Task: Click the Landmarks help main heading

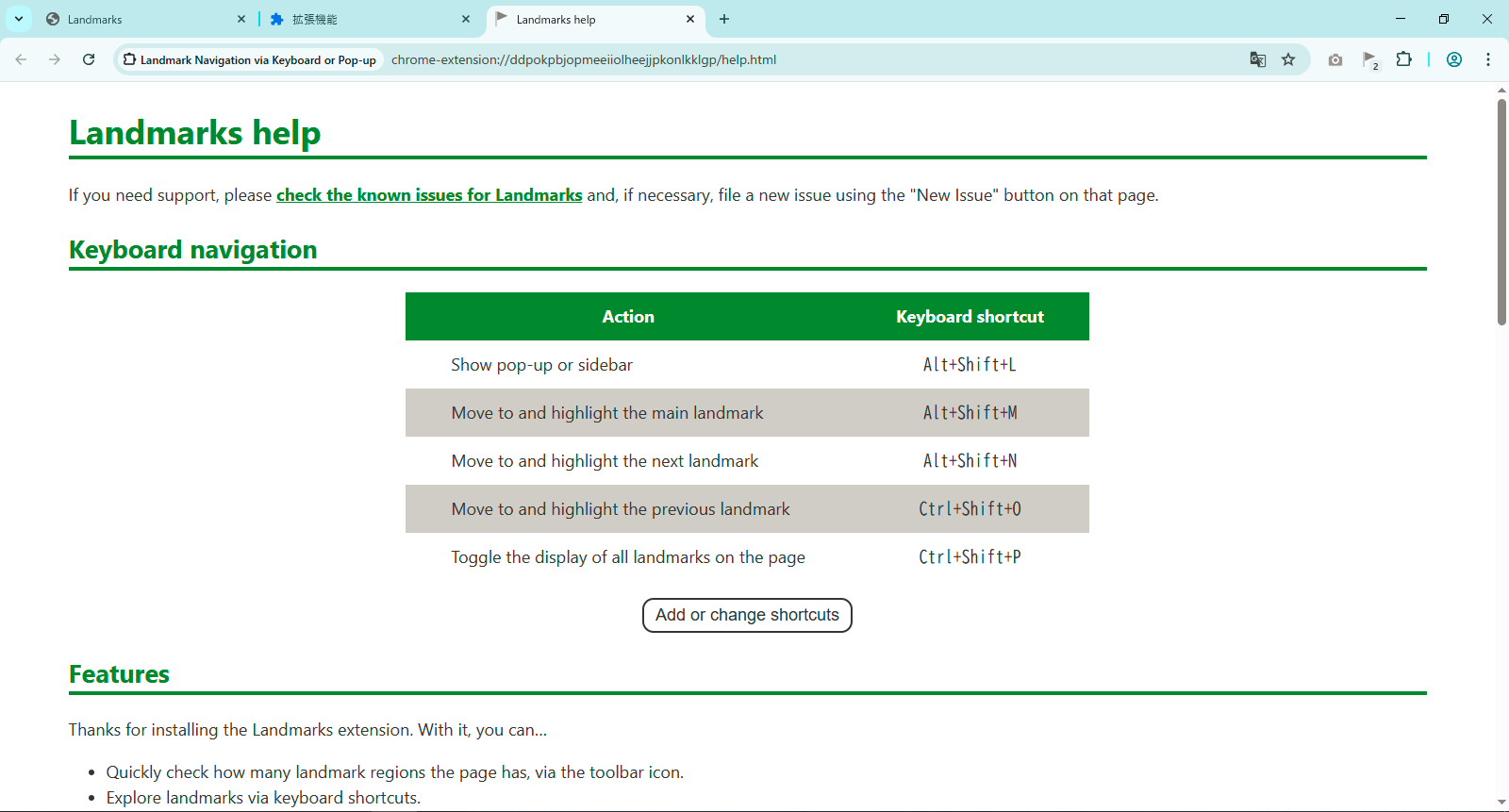Action: pyautogui.click(x=195, y=133)
